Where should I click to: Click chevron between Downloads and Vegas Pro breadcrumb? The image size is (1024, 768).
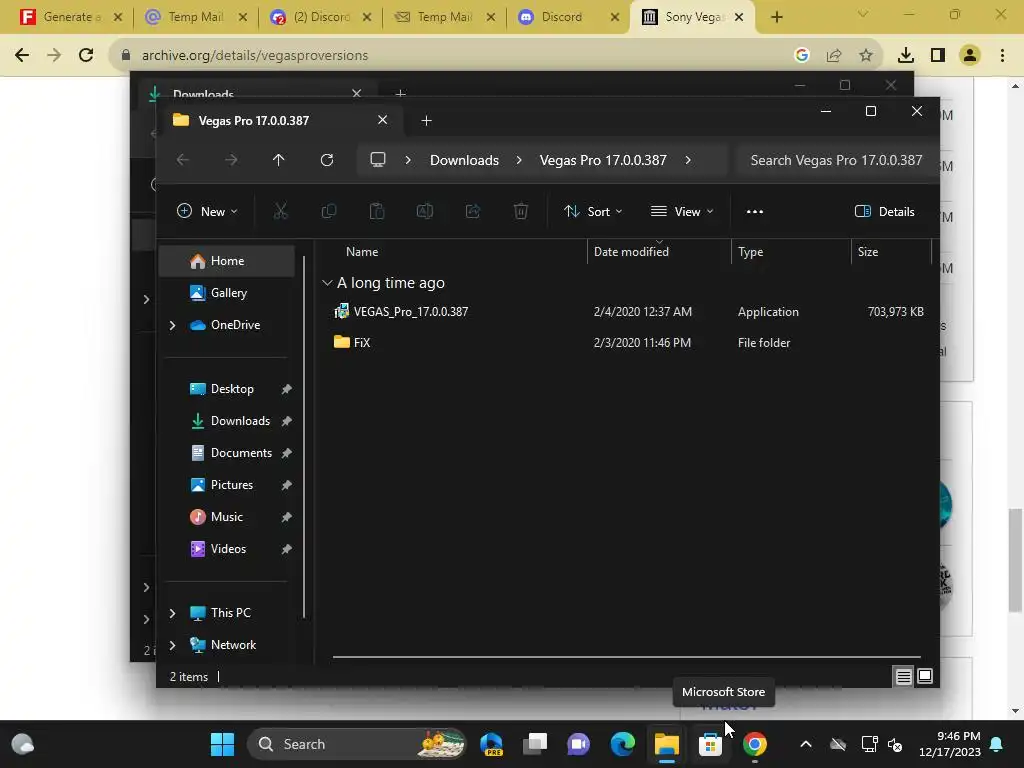tap(519, 160)
